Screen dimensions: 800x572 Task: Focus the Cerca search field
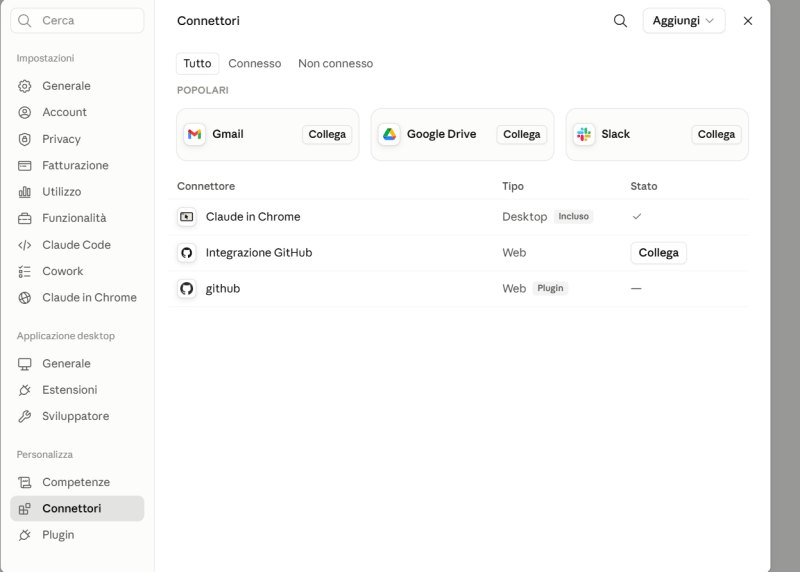(77, 20)
